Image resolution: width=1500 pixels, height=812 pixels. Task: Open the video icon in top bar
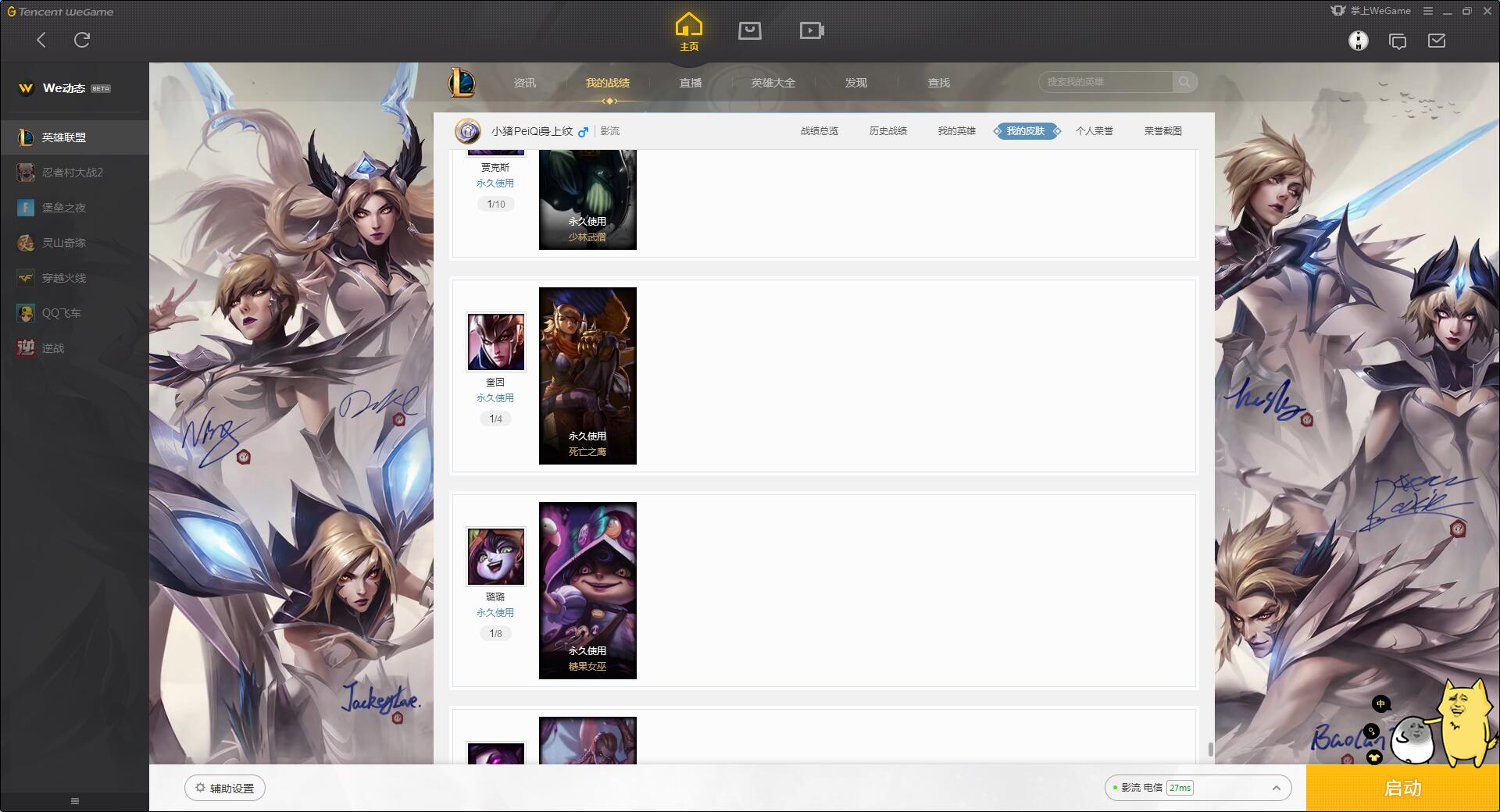click(812, 30)
